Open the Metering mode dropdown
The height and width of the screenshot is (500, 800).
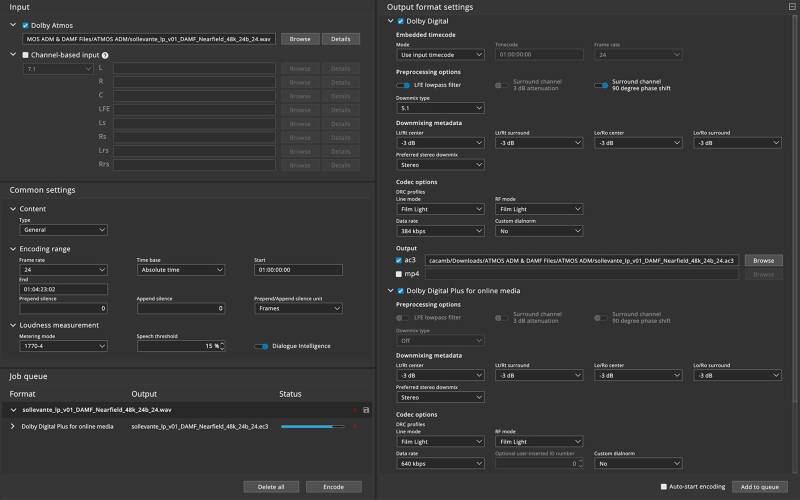coord(62,346)
